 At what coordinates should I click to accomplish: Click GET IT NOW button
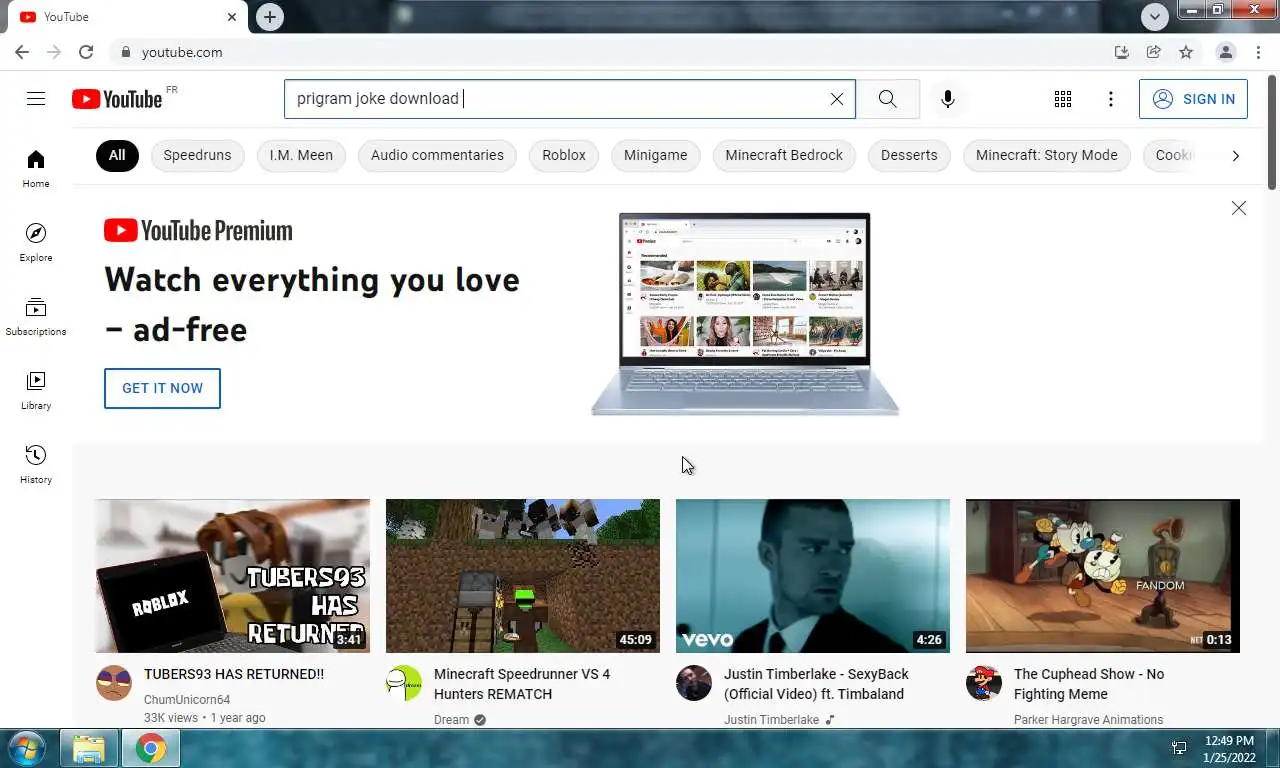(x=162, y=388)
